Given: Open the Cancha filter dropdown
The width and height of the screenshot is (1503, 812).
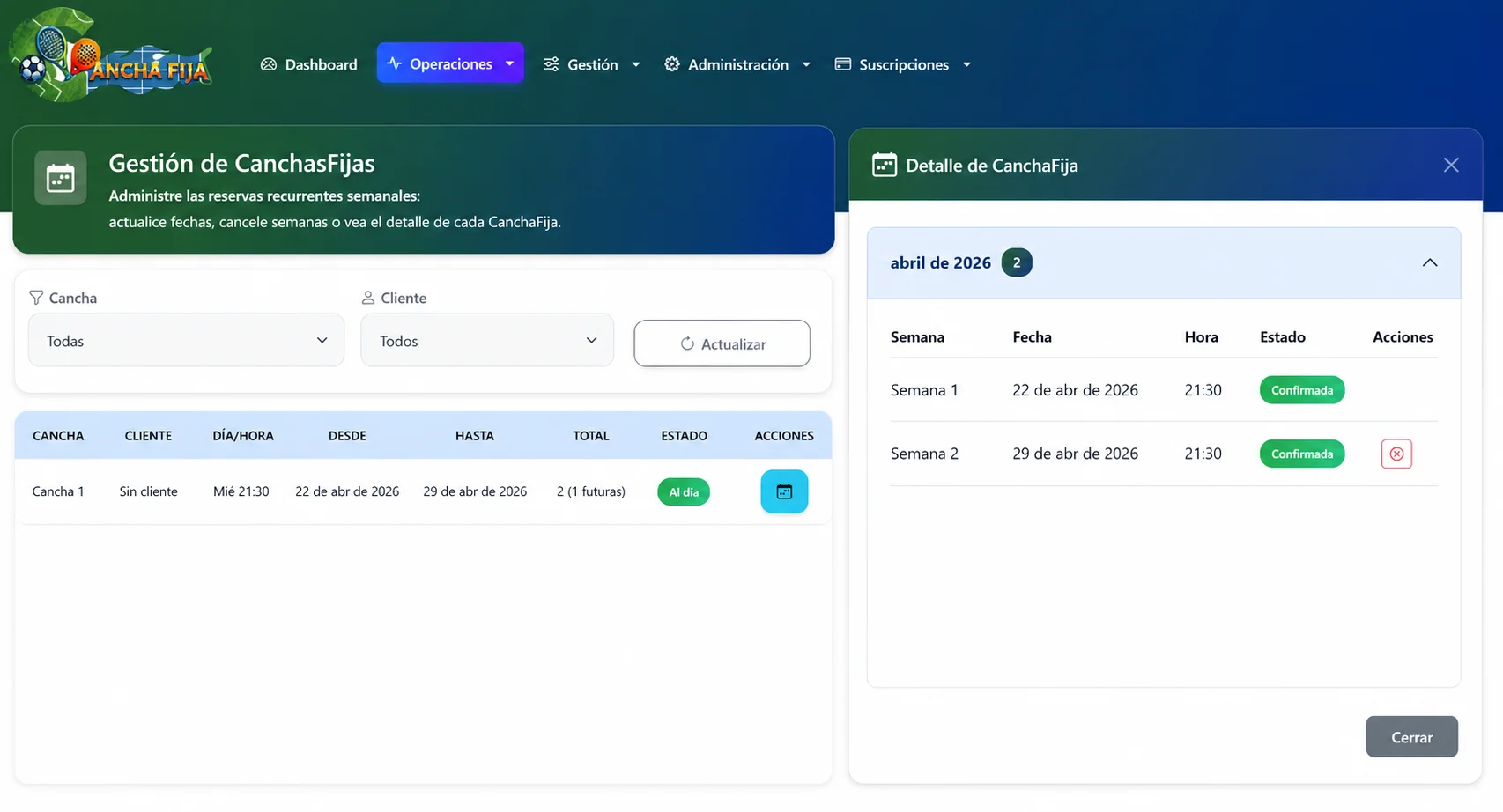Looking at the screenshot, I should point(186,341).
